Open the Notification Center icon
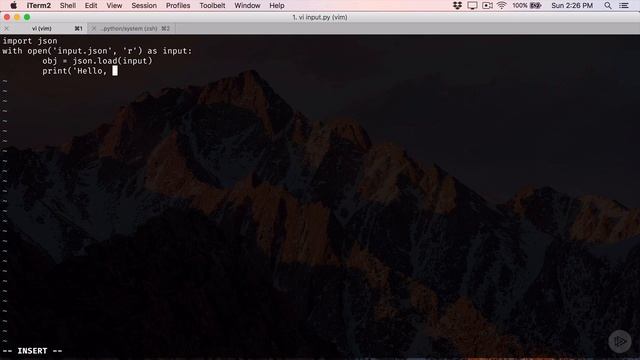 coord(624,5)
